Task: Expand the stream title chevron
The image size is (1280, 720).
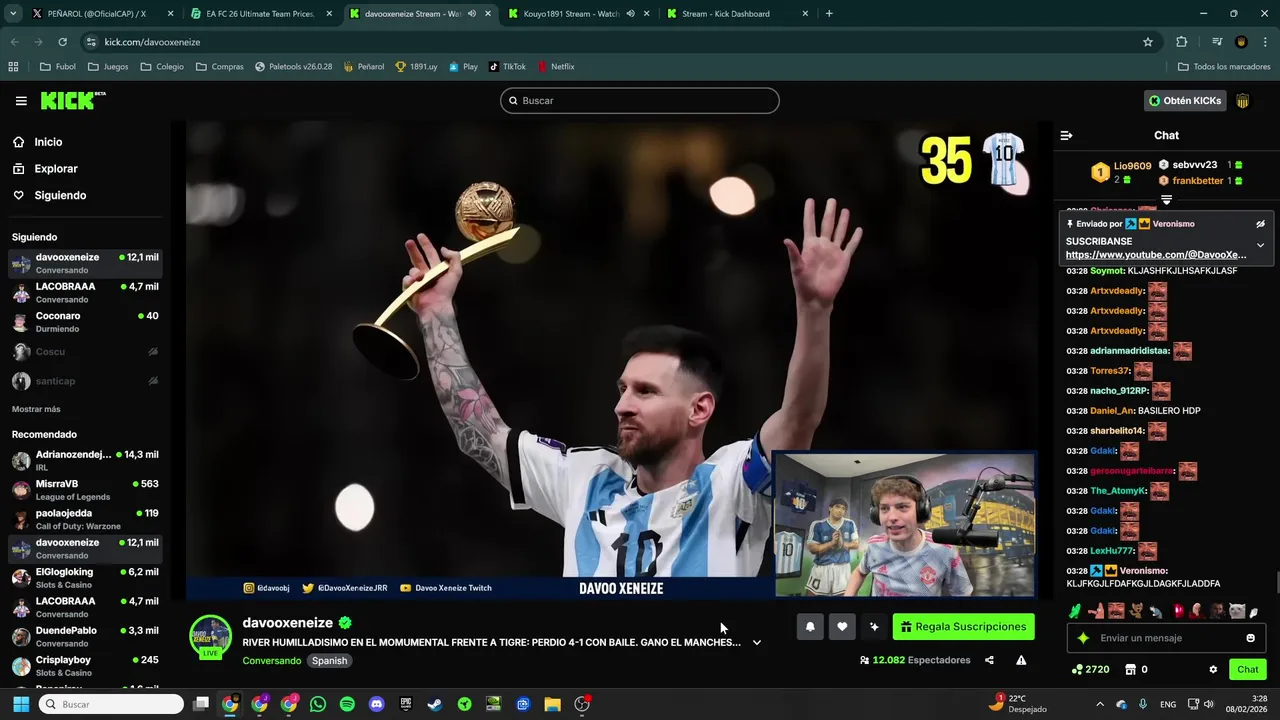Action: [757, 643]
